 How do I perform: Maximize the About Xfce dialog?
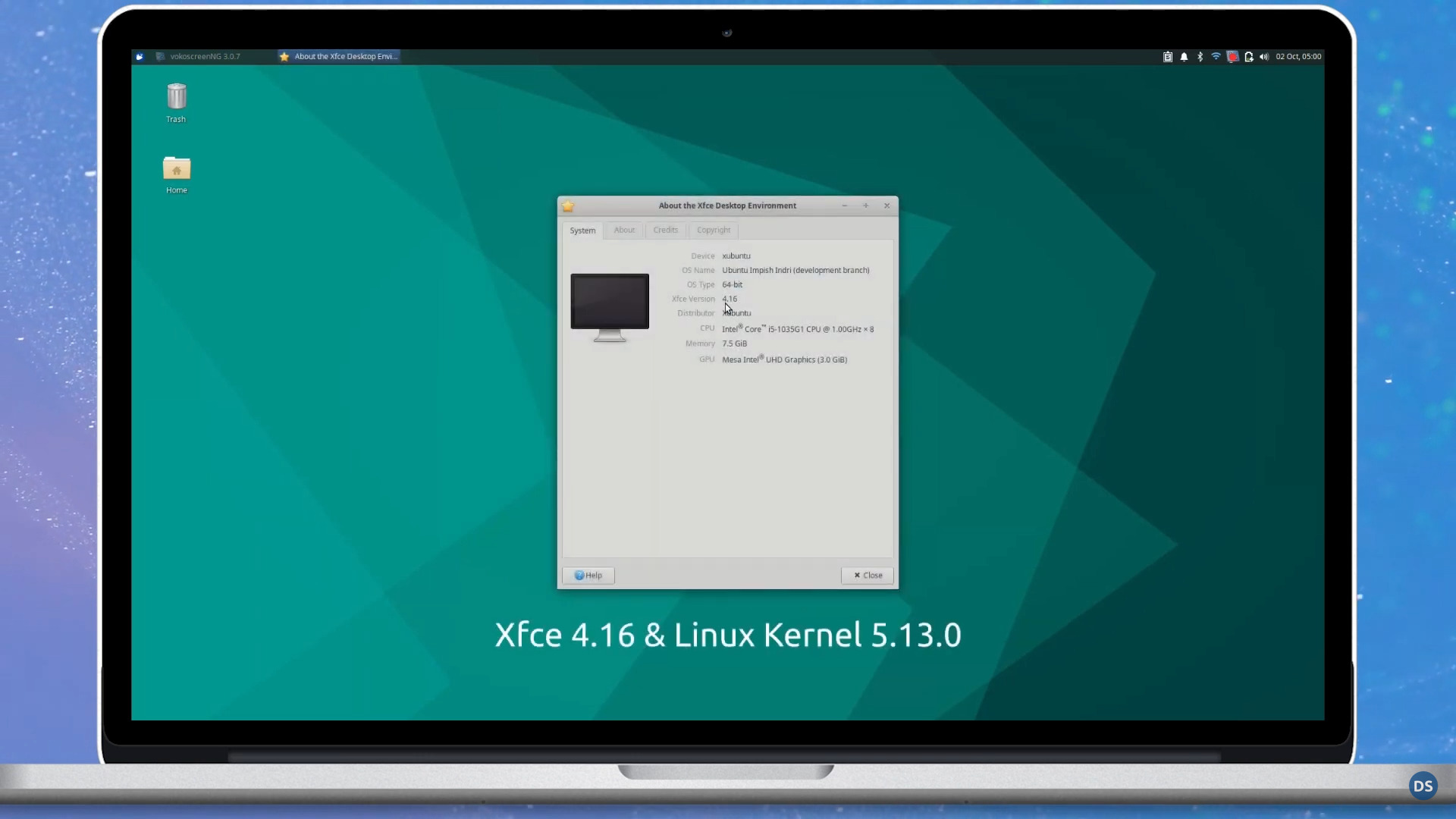(x=866, y=206)
